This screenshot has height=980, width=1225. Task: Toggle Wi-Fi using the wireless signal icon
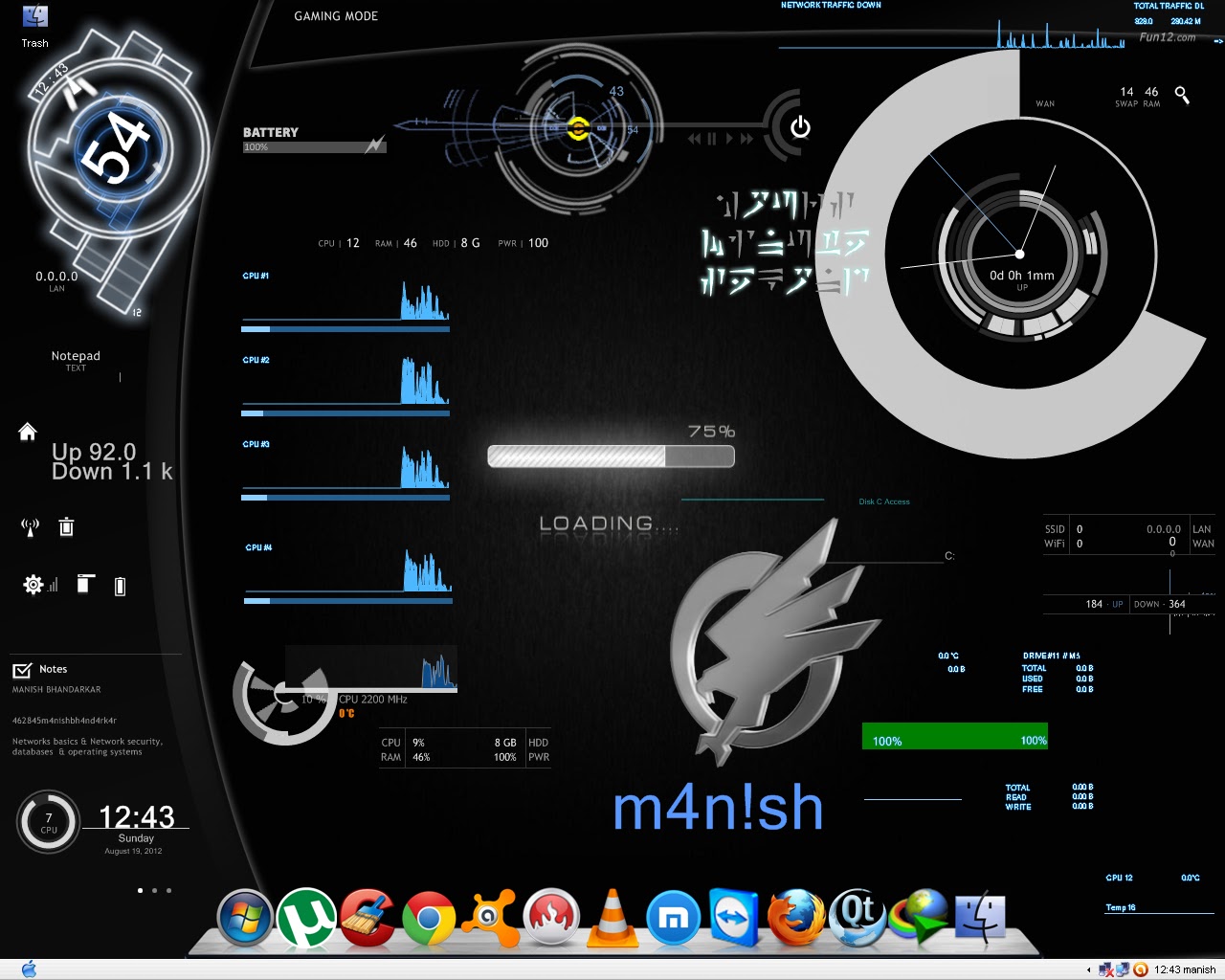point(30,527)
